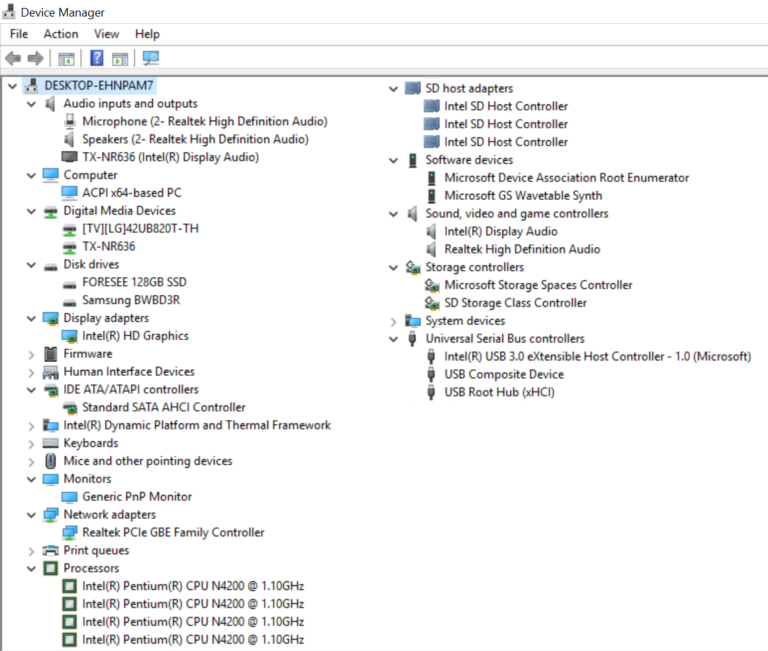Select Samsung BWBD3R disk
Viewport: 768px width, 651px height.
pos(131,300)
